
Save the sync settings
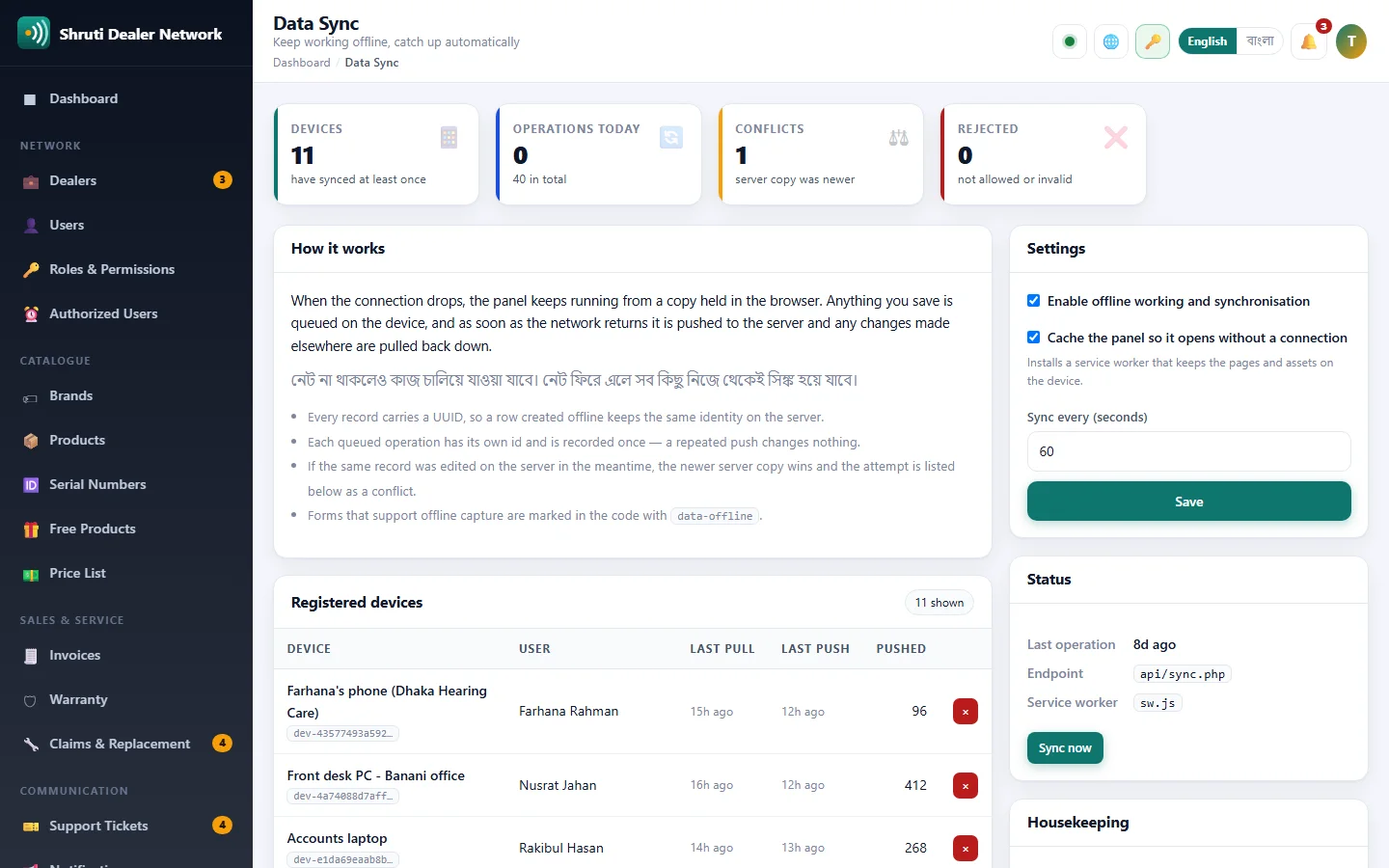tap(1188, 502)
